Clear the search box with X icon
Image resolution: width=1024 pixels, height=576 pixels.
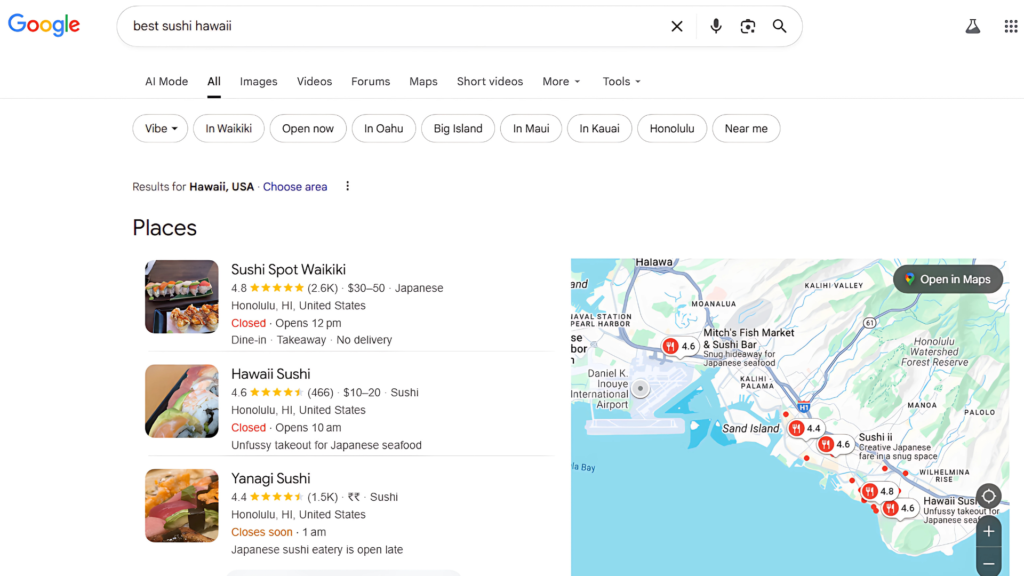677,27
